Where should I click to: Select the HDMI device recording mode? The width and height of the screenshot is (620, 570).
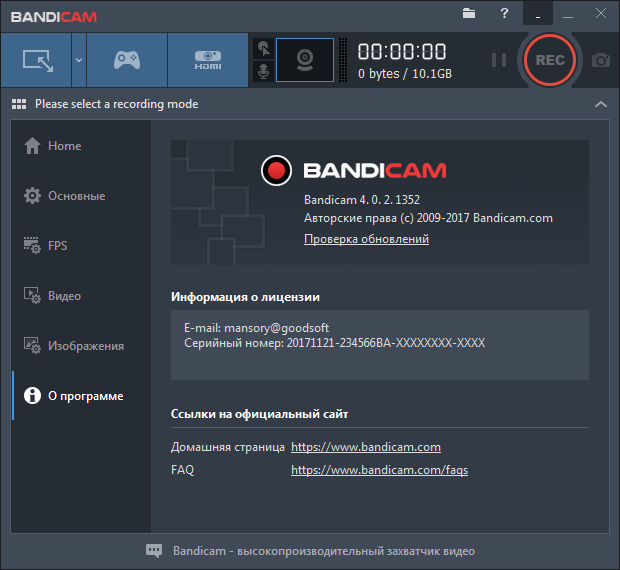(x=207, y=60)
